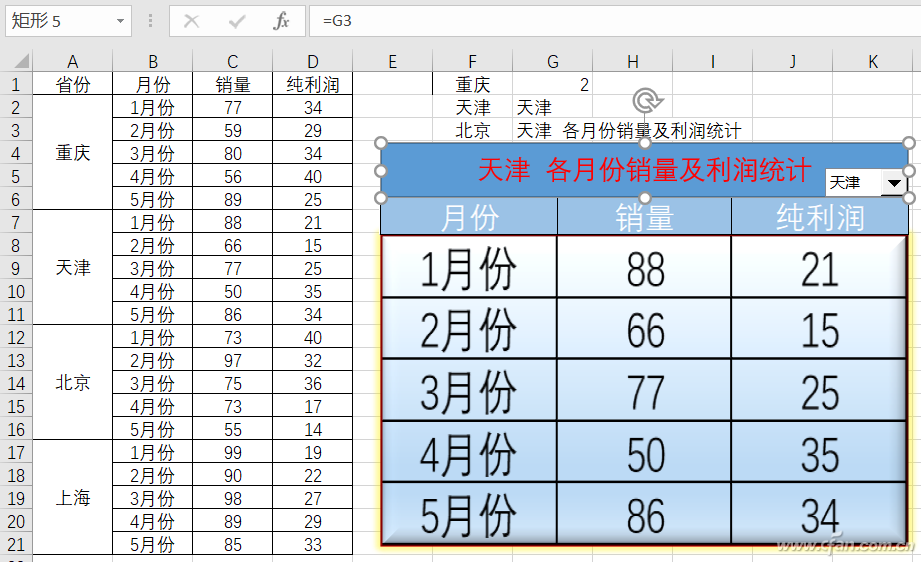
Task: Click the rotation handle above the shape
Action: pos(646,101)
